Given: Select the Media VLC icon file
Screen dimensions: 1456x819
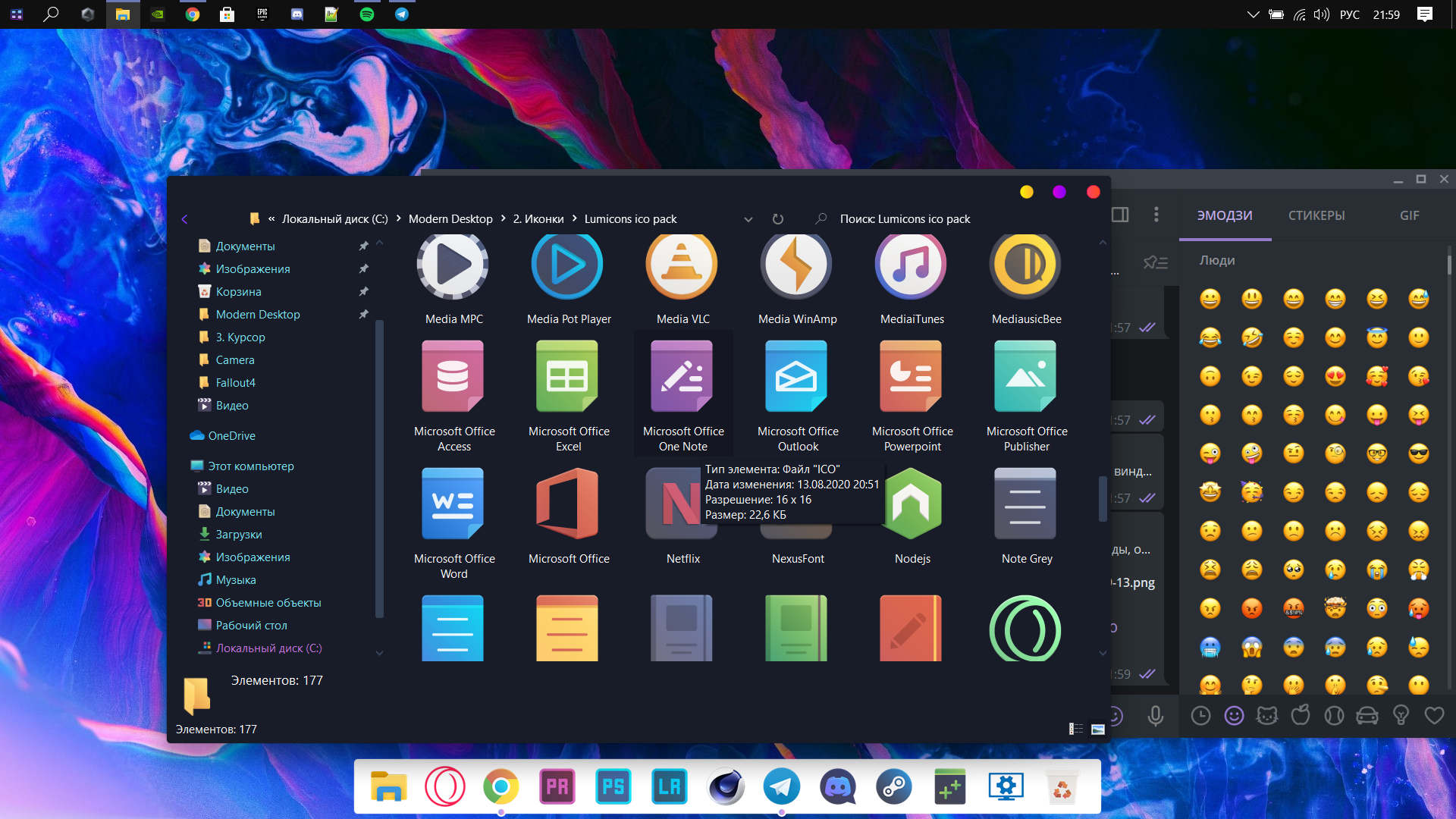Looking at the screenshot, I should pyautogui.click(x=682, y=279).
